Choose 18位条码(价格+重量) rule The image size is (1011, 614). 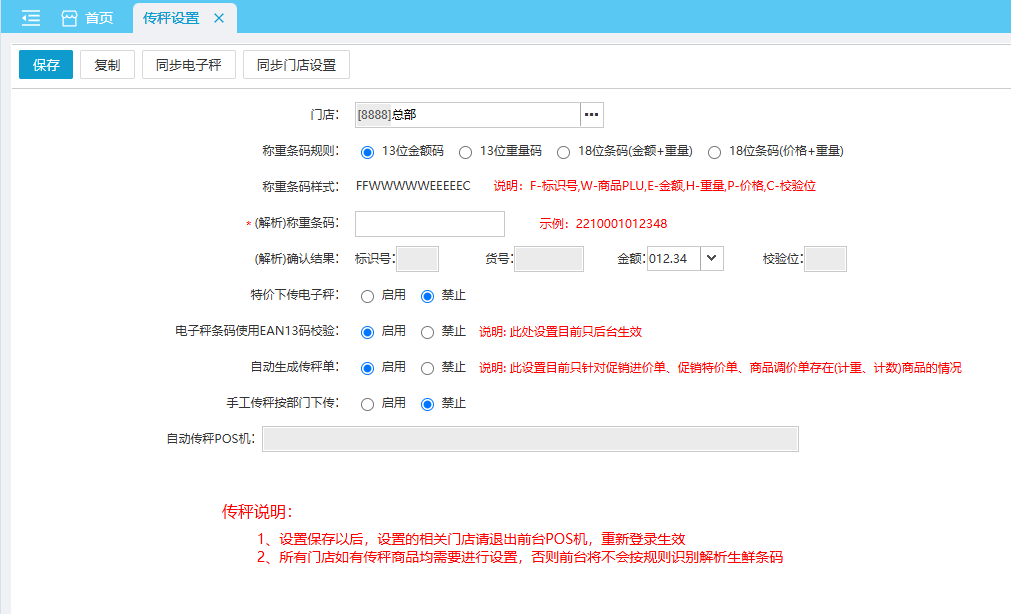pyautogui.click(x=714, y=152)
